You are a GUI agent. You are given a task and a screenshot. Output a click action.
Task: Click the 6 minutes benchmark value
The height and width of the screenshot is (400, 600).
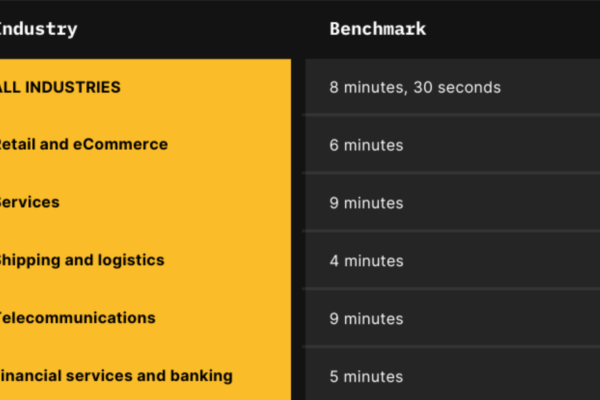coord(366,145)
